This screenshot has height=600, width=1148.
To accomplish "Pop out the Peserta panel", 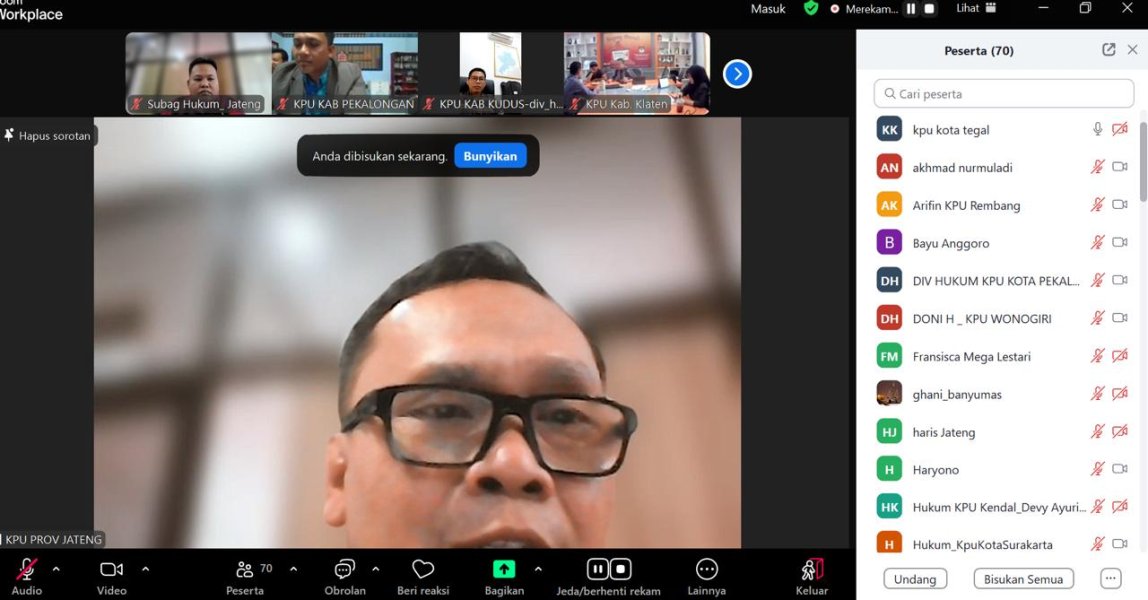I will click(1108, 50).
